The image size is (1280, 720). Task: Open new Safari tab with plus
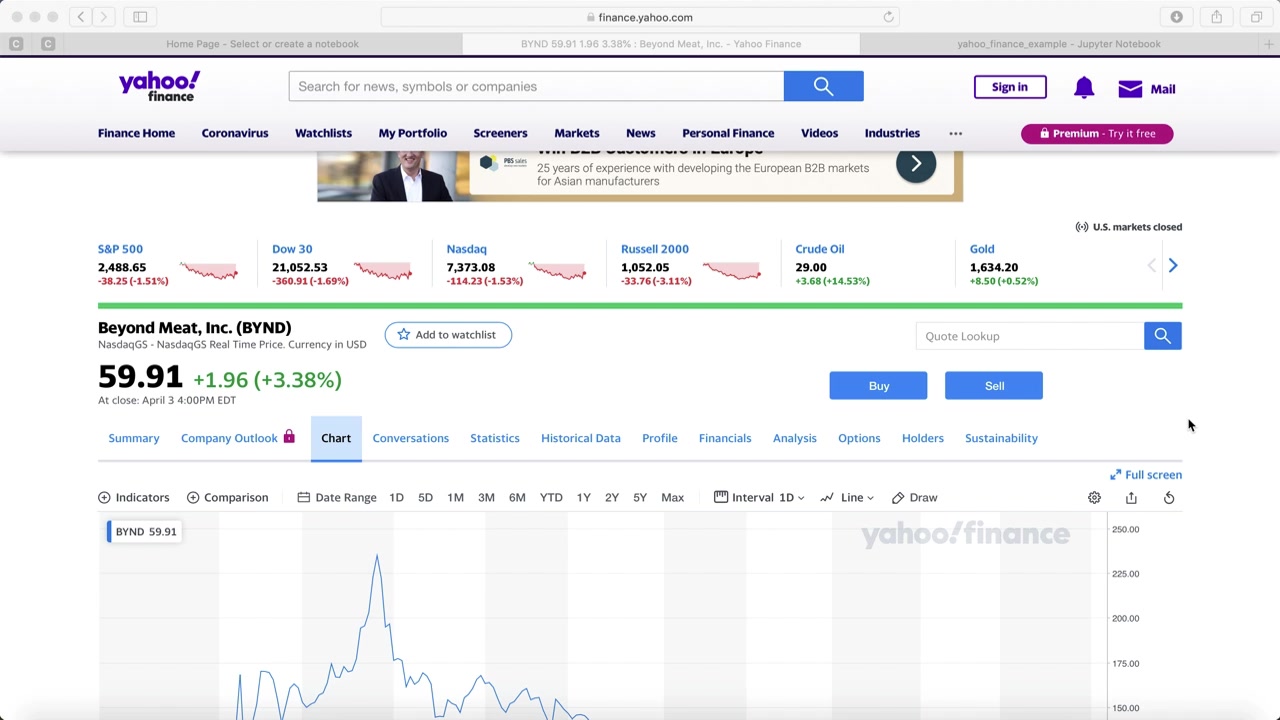point(1269,44)
